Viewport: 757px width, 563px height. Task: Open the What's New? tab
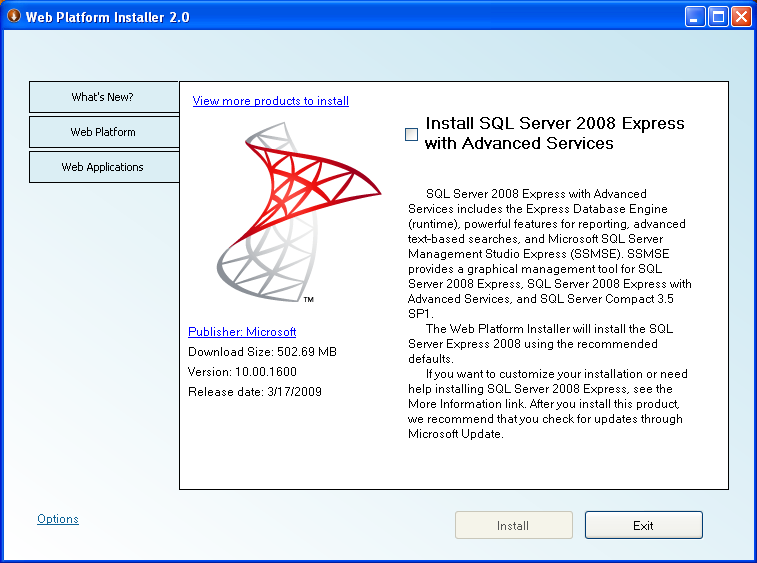tap(104, 97)
